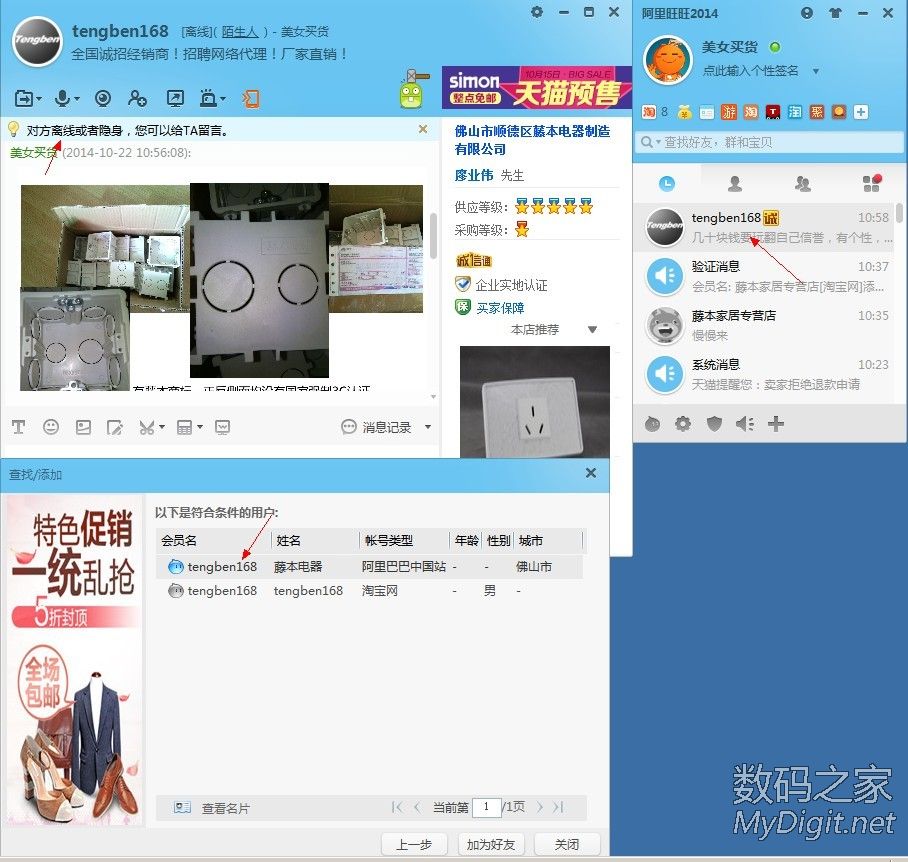Open the 聚 Juhuasuan app icon

click(x=817, y=112)
